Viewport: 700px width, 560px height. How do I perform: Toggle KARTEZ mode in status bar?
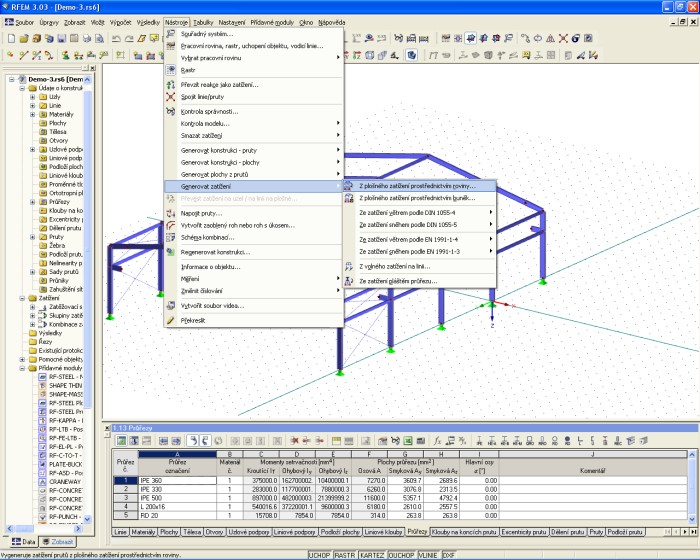(372, 555)
